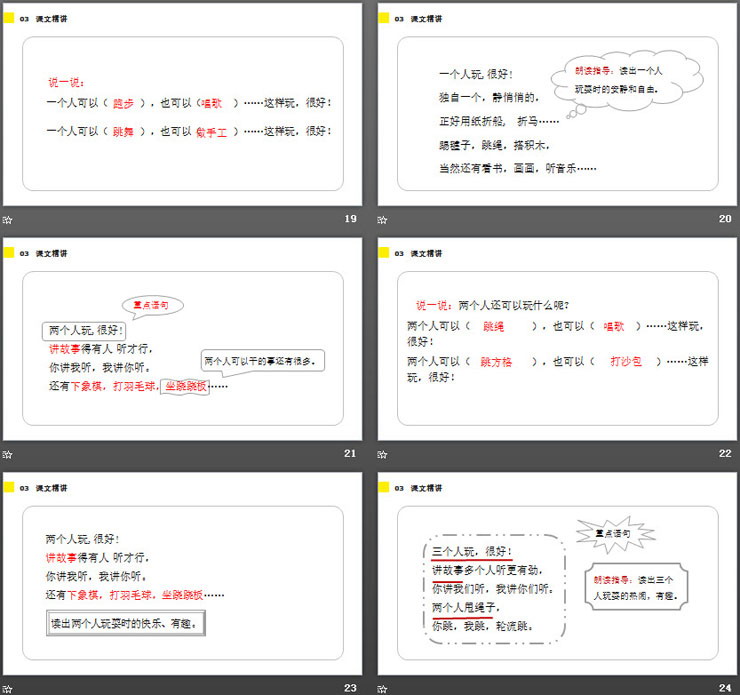Click the animation star icon under slide 21

[x=8, y=454]
